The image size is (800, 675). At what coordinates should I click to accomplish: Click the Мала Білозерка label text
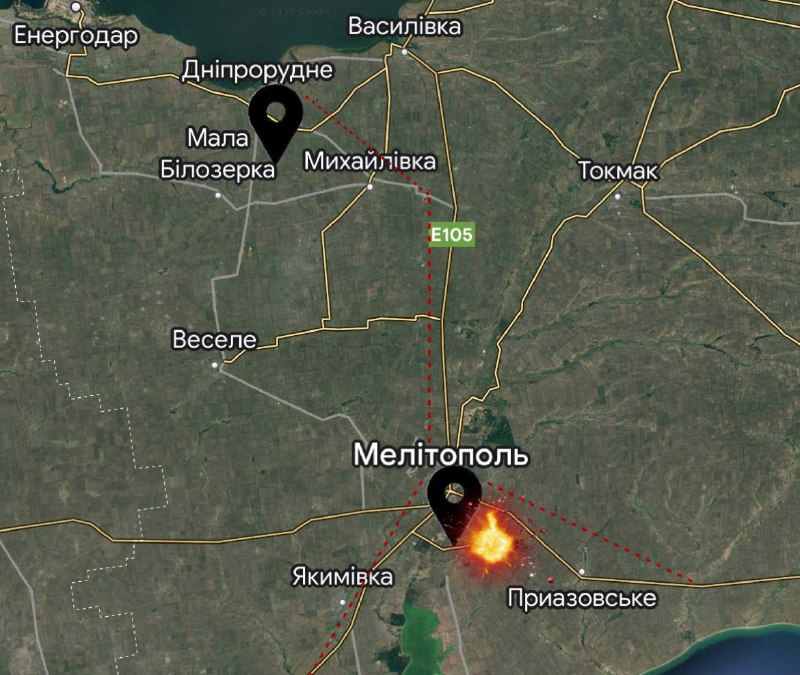click(x=218, y=154)
